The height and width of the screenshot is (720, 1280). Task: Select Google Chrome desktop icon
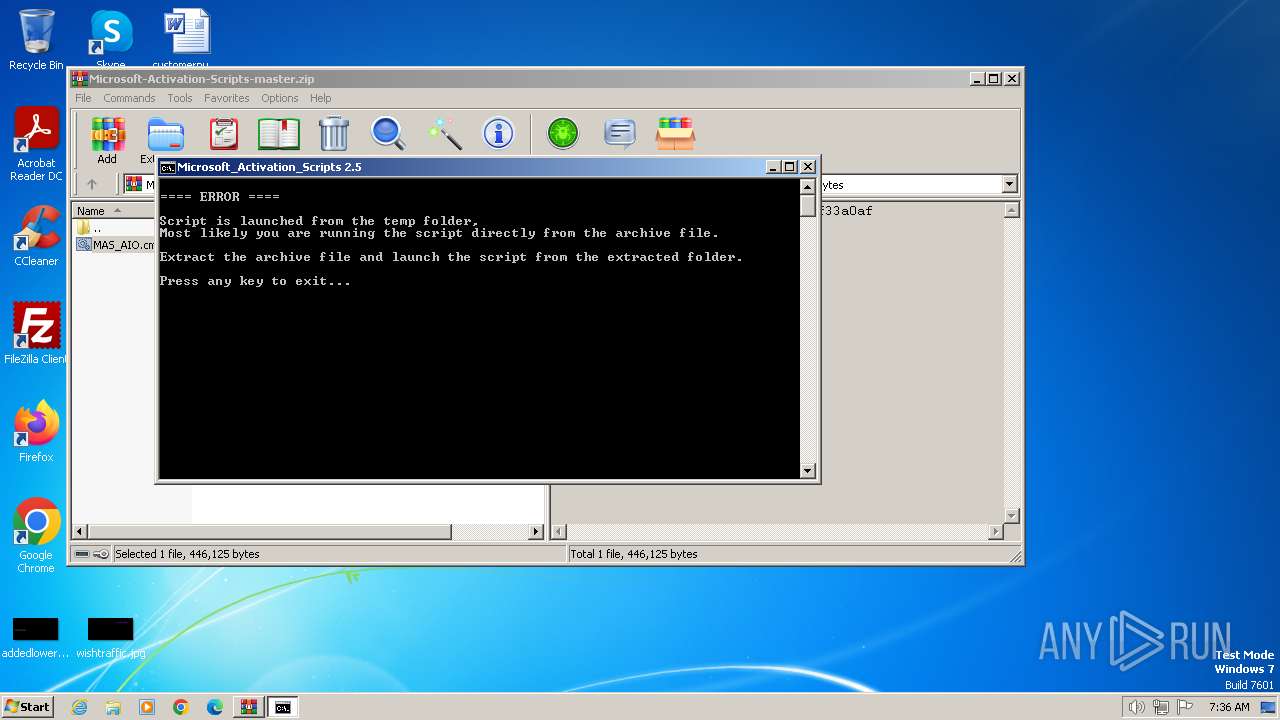click(36, 536)
